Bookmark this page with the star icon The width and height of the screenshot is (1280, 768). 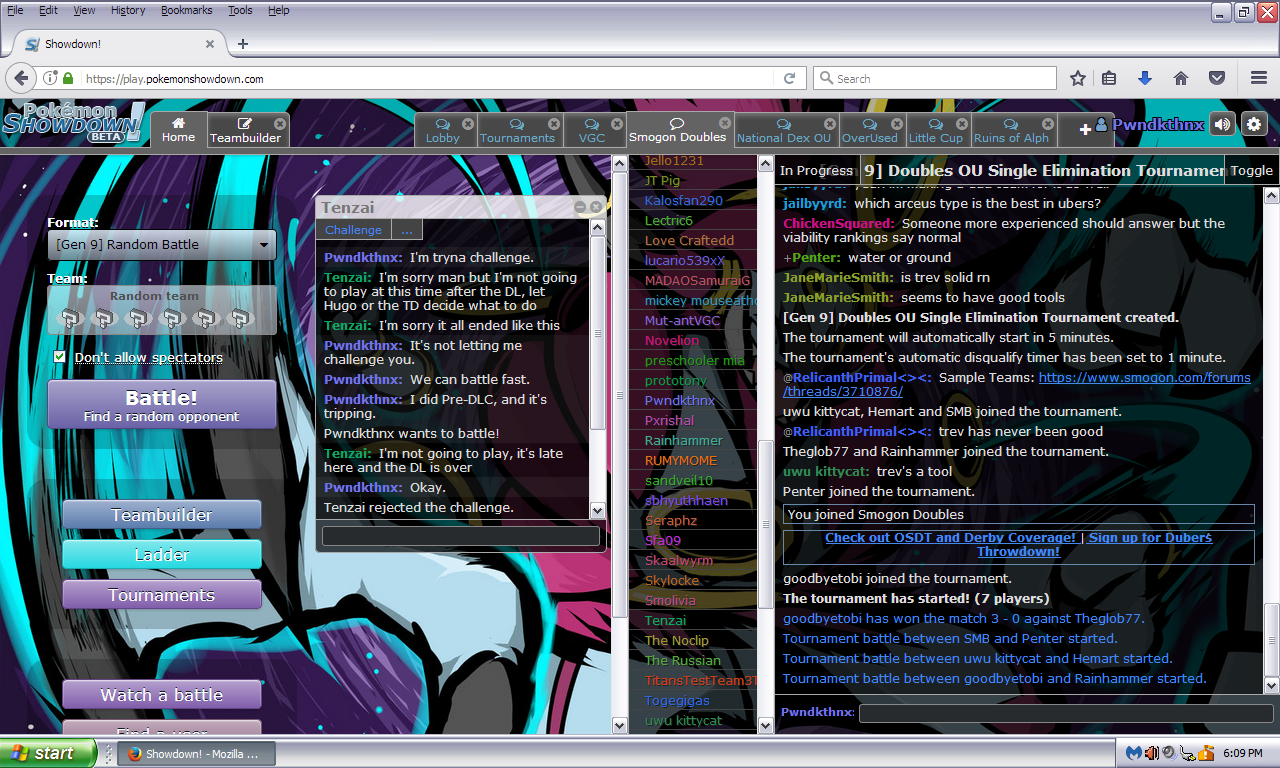(x=1078, y=78)
